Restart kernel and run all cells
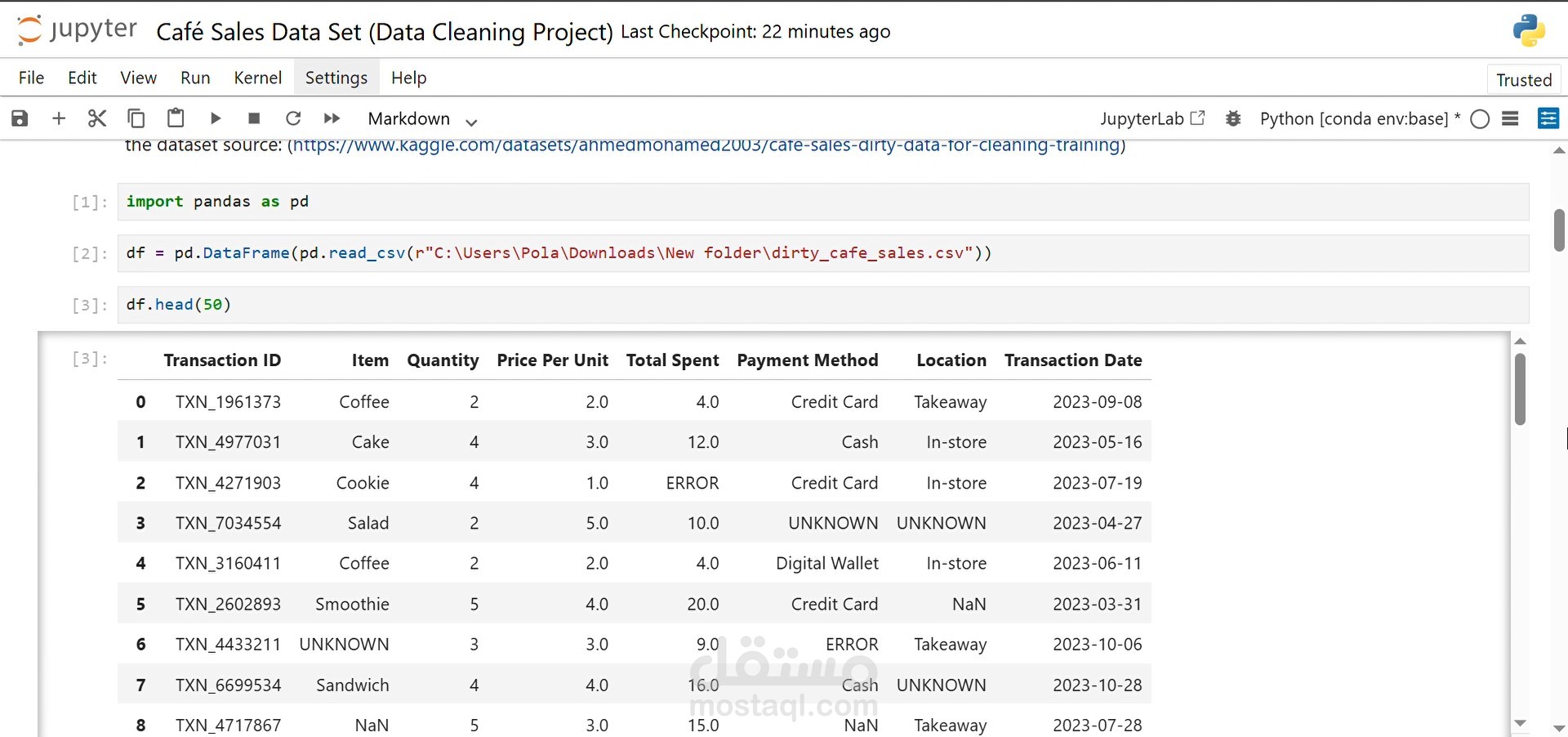The image size is (1568, 737). coord(332,118)
